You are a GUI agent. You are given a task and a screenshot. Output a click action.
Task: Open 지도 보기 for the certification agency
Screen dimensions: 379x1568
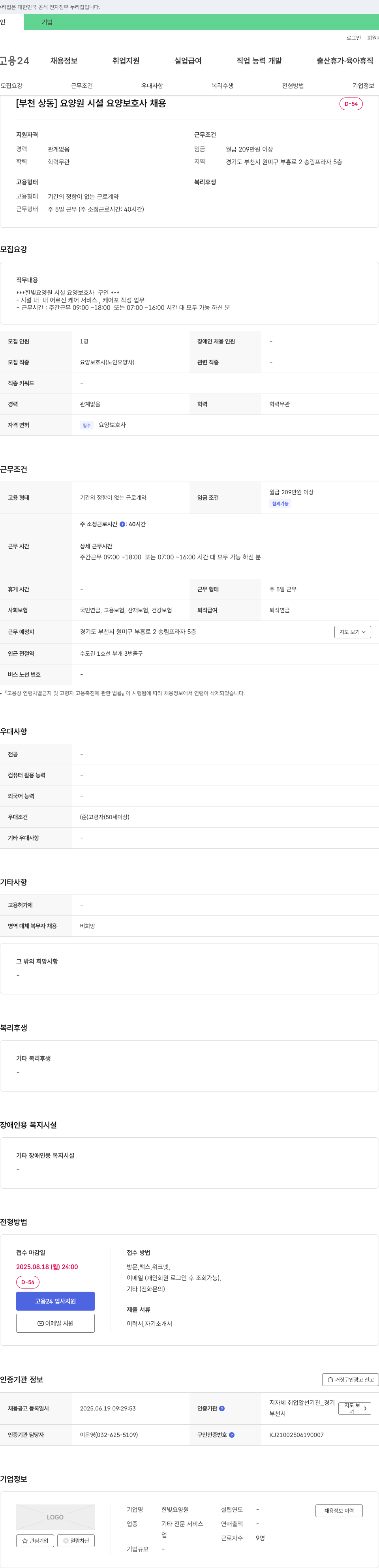click(355, 1409)
